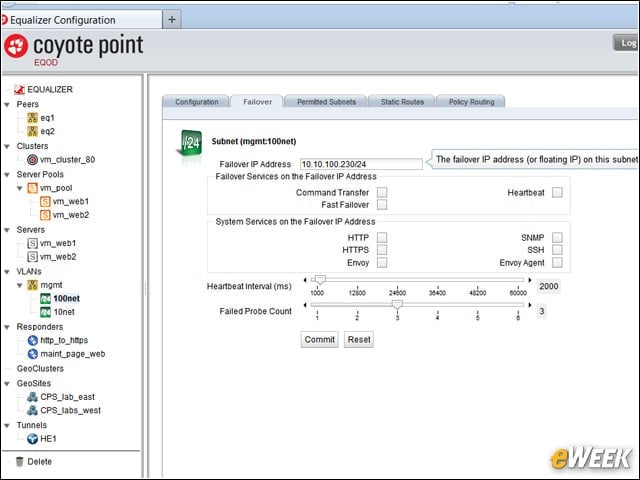Click the /24 subnet header icon
640x480 pixels.
tap(190, 143)
